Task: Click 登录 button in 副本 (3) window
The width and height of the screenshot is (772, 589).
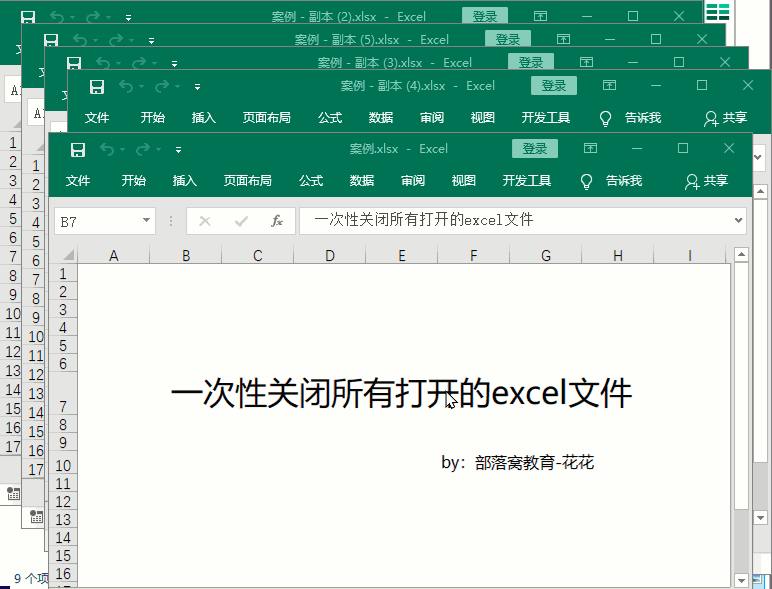Action: pyautogui.click(x=531, y=63)
